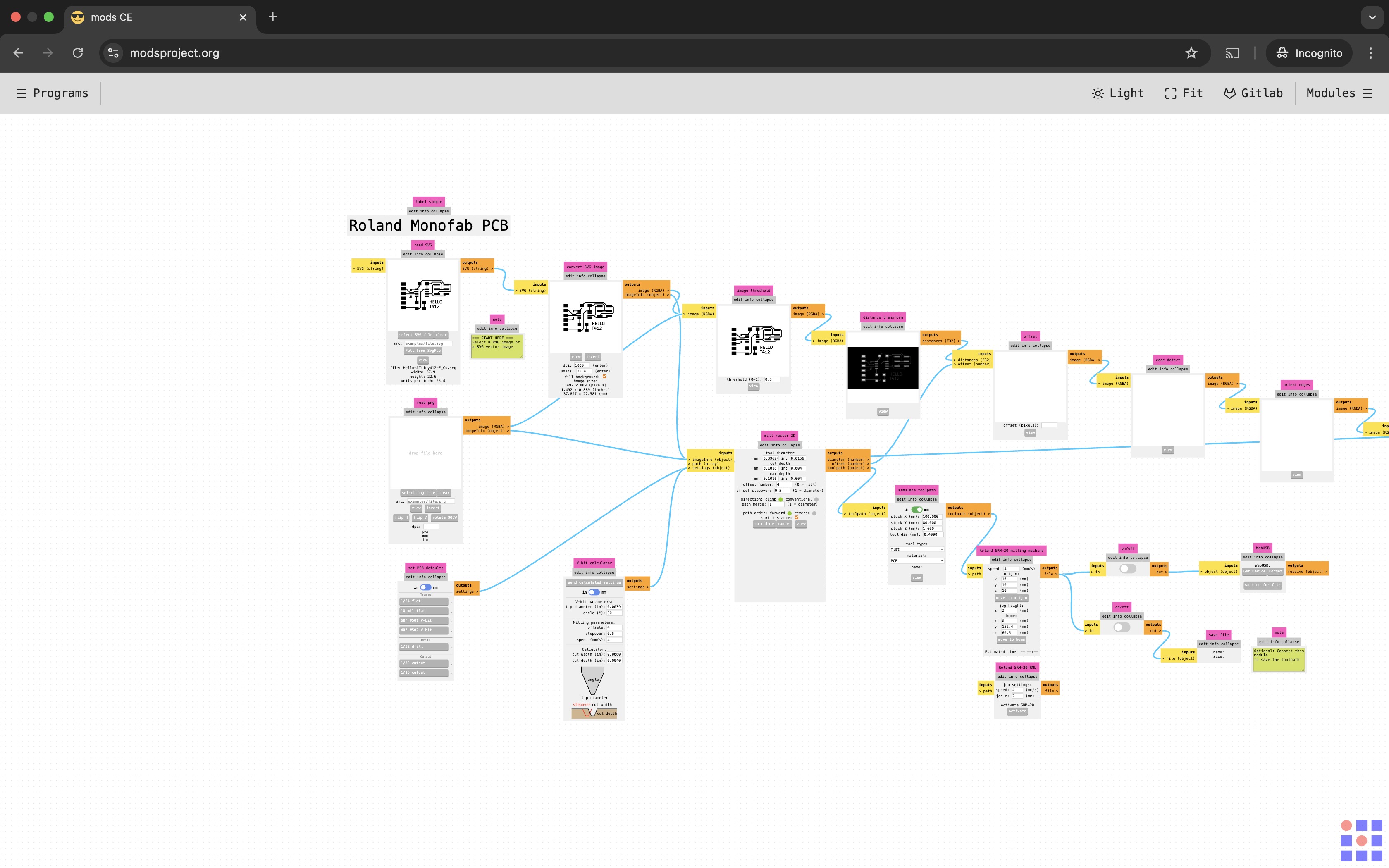Bookmark this page with star icon
The height and width of the screenshot is (868, 1389).
pyautogui.click(x=1191, y=53)
